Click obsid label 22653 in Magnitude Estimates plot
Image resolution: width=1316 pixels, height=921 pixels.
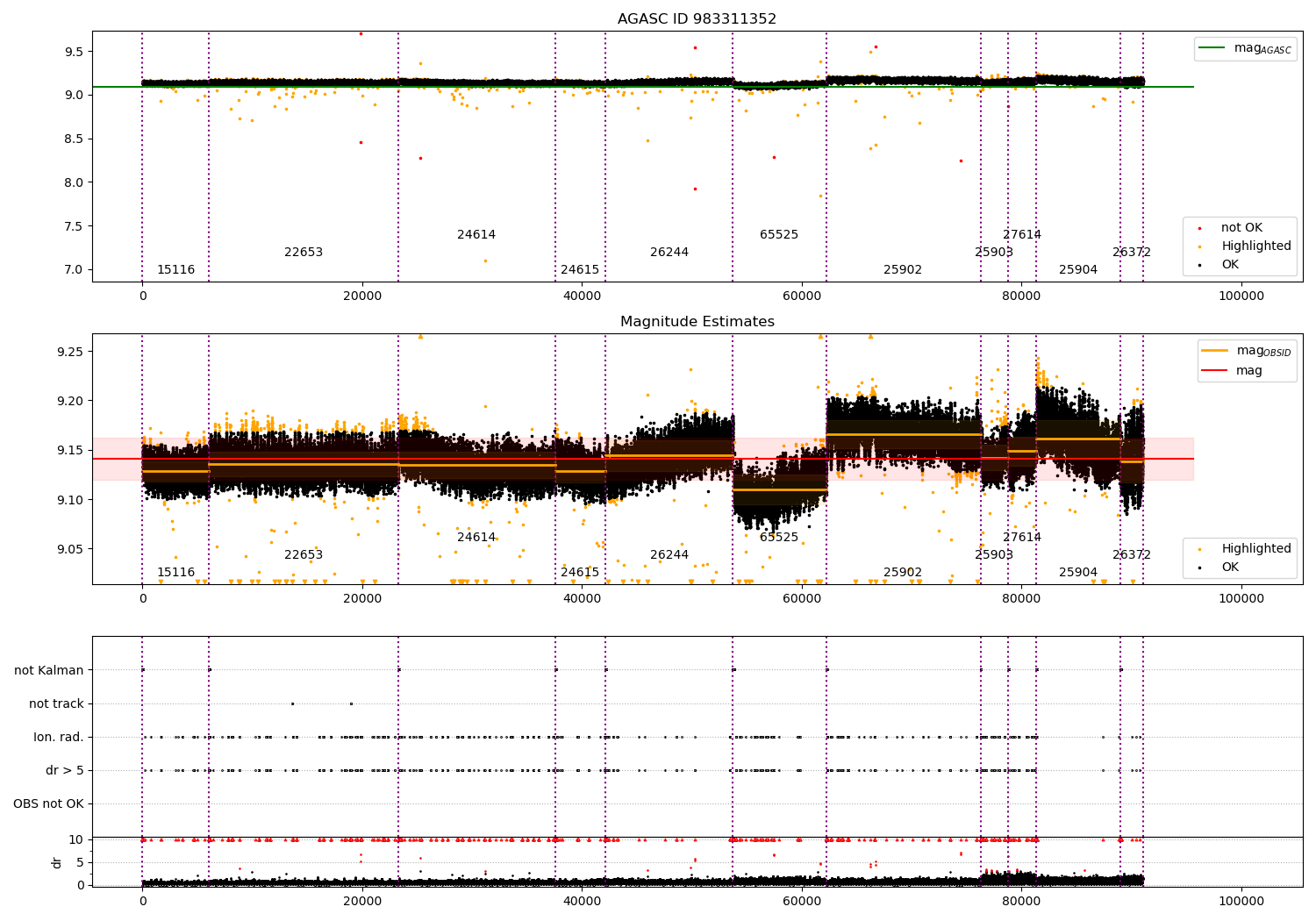point(304,555)
